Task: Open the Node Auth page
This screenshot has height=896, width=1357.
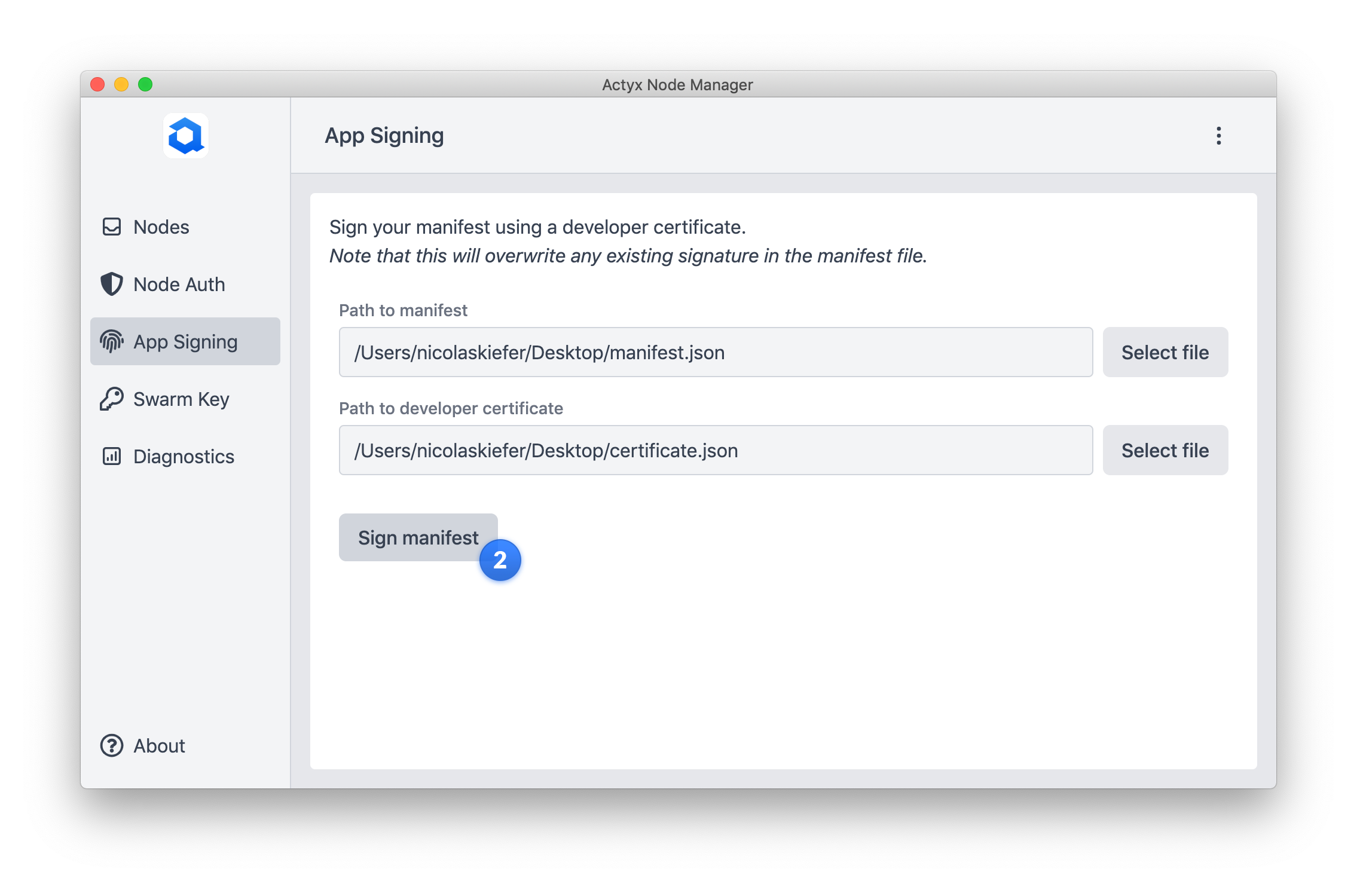Action: click(x=179, y=285)
